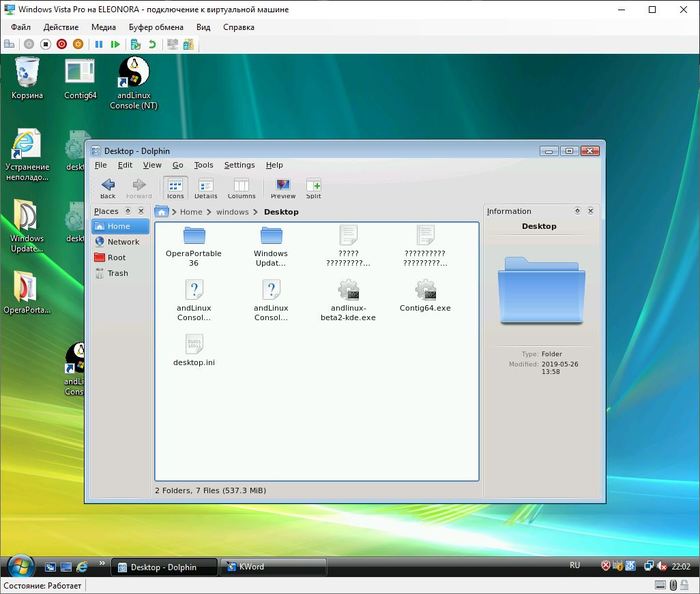Toggle Preview mode in Dolphin
The width and height of the screenshot is (700, 594).
(283, 188)
